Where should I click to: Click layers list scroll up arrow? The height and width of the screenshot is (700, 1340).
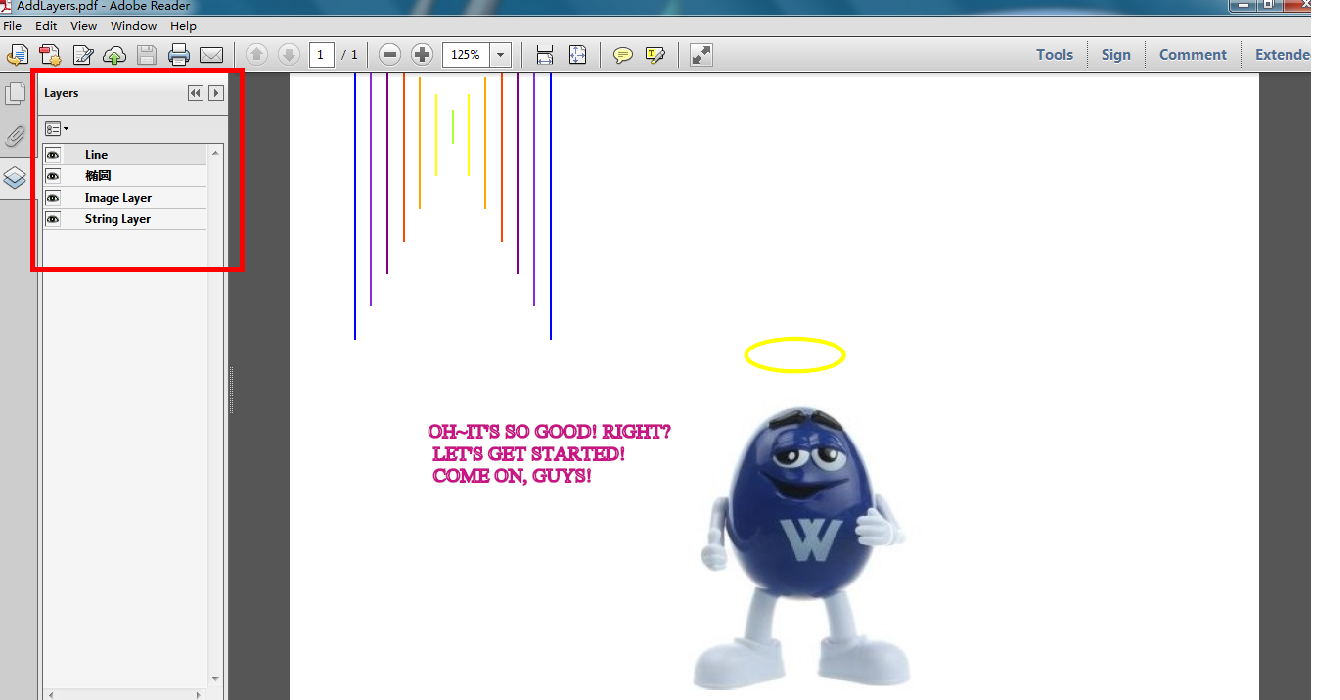(215, 152)
